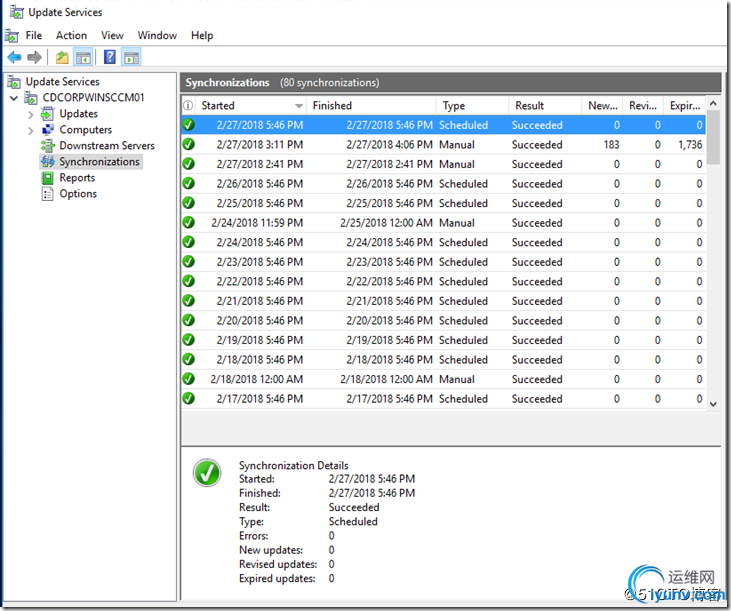Click the info icon column header
Screen dimensions: 731x611
[188, 105]
